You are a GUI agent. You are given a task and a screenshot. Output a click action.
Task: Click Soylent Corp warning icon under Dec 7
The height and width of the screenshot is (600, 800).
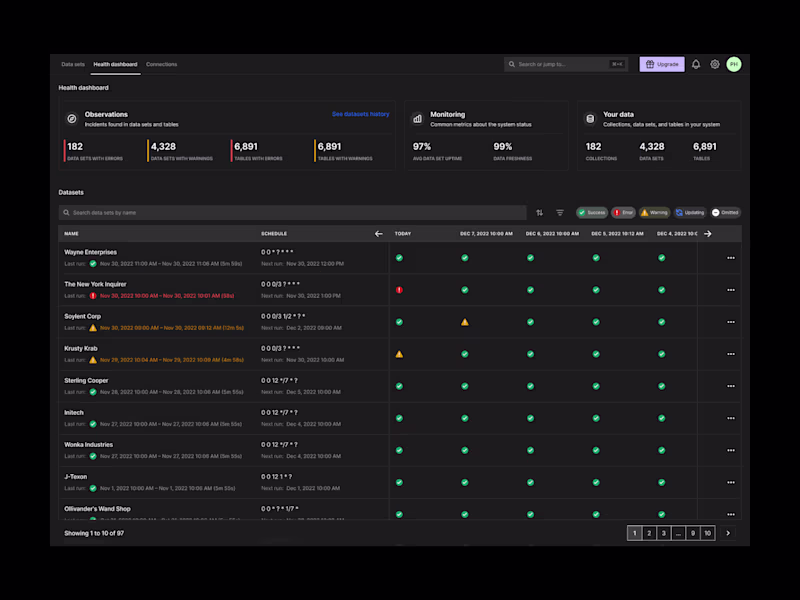(464, 322)
